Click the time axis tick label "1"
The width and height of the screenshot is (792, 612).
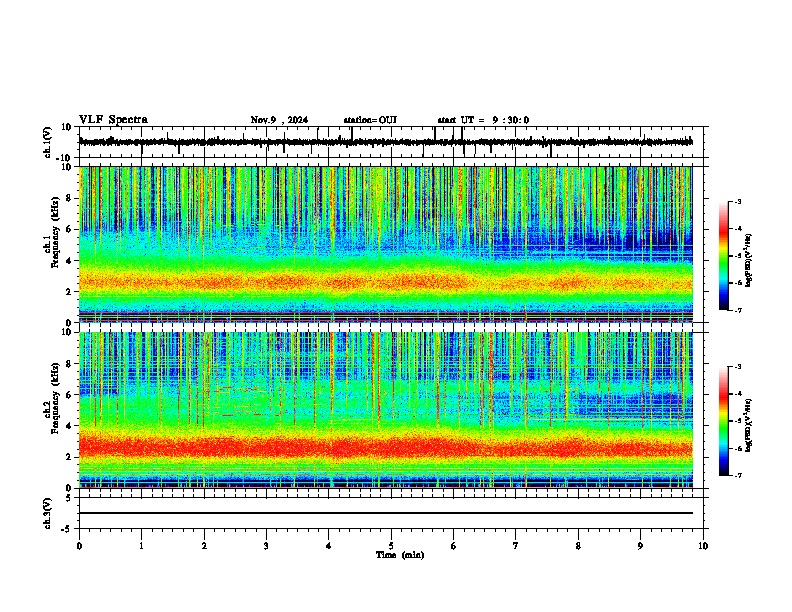point(141,546)
